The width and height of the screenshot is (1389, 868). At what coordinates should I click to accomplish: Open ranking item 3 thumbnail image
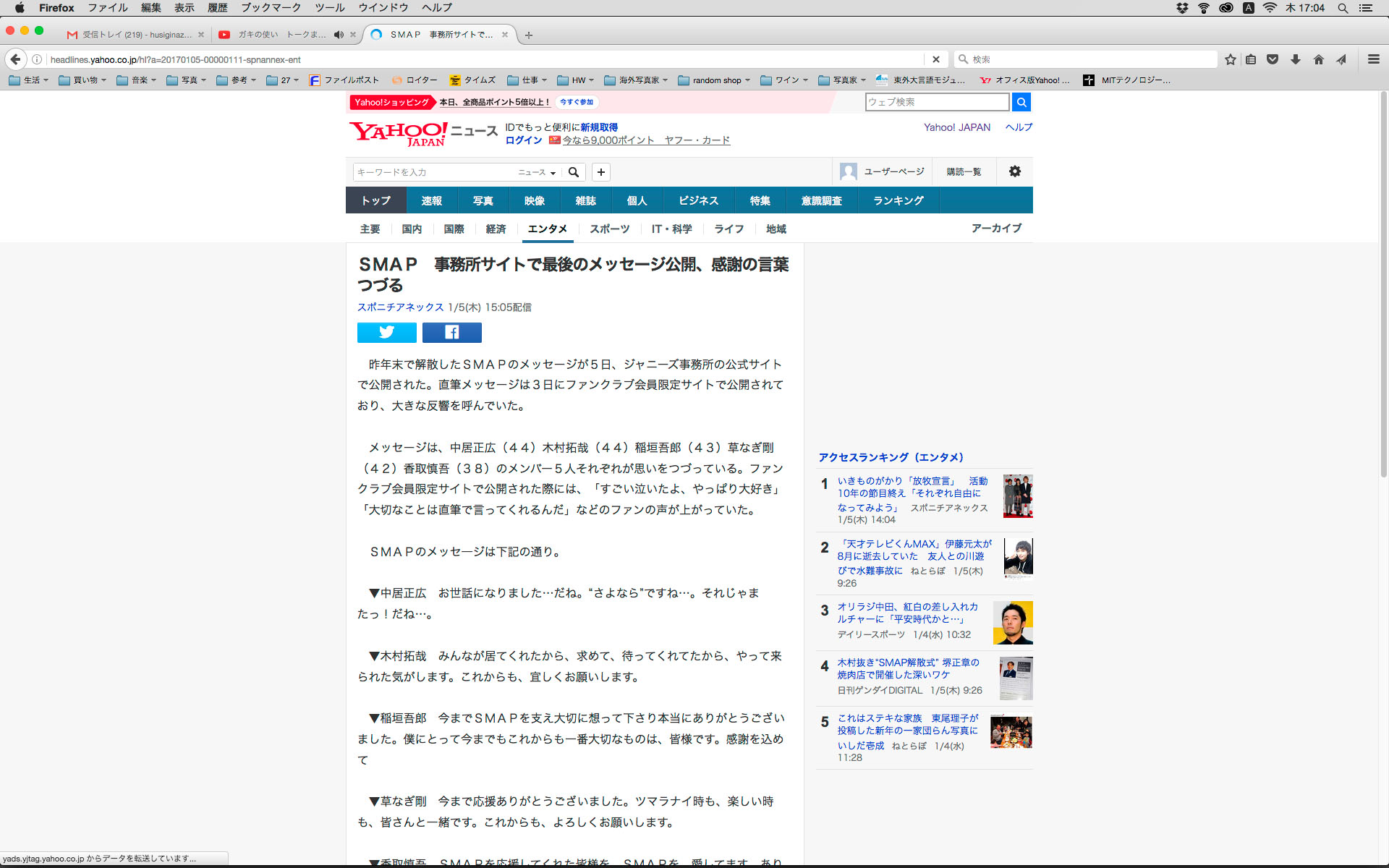coord(1012,622)
